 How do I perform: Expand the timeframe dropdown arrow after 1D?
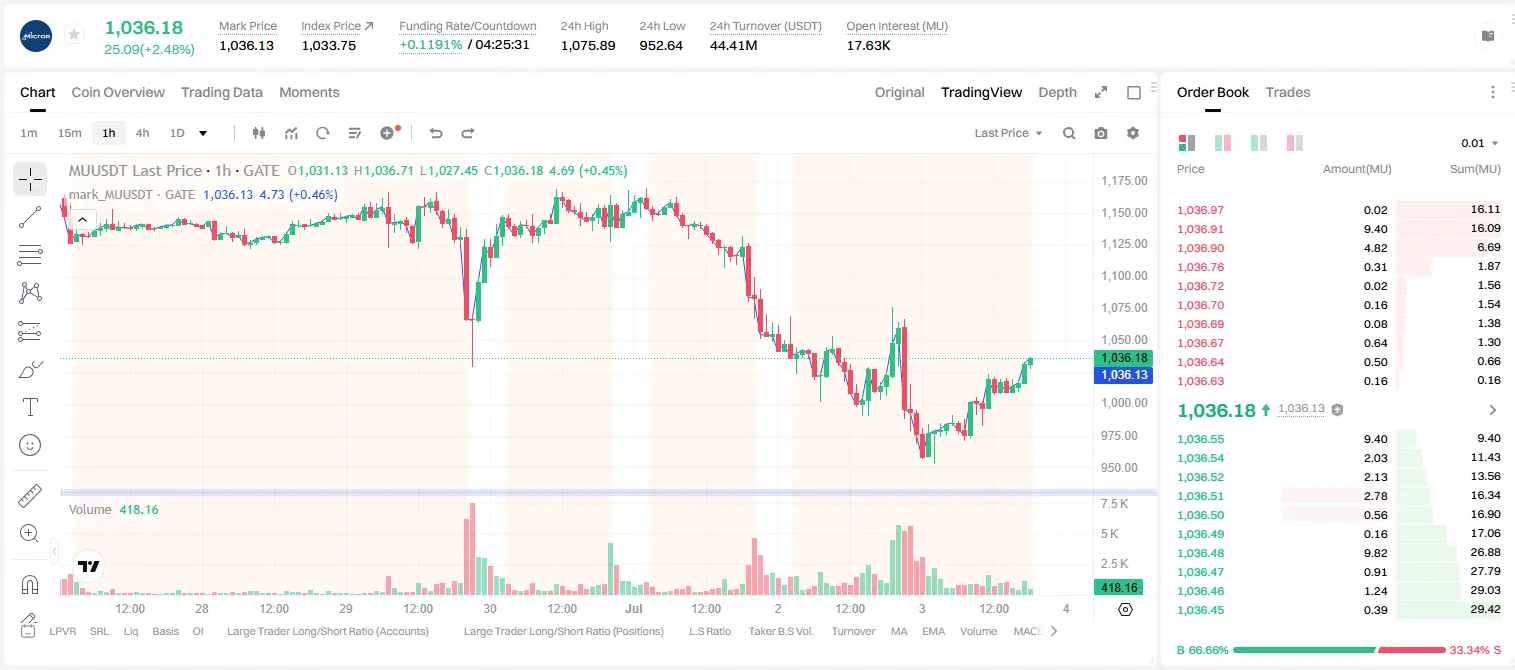(203, 133)
